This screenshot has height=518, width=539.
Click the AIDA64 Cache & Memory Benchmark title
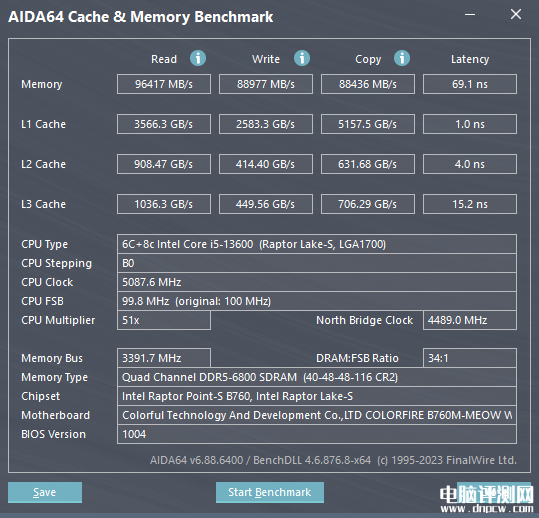[x=141, y=17]
